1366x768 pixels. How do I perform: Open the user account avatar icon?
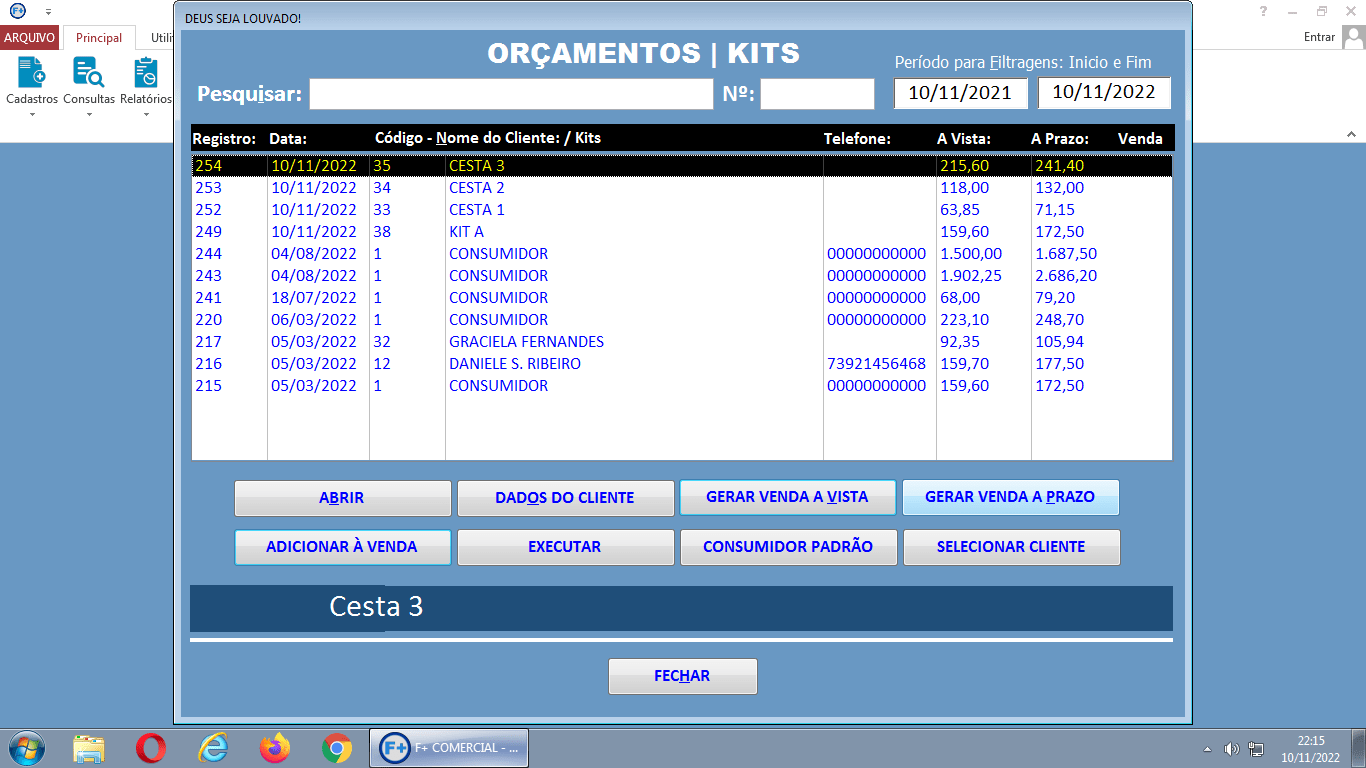point(1354,37)
